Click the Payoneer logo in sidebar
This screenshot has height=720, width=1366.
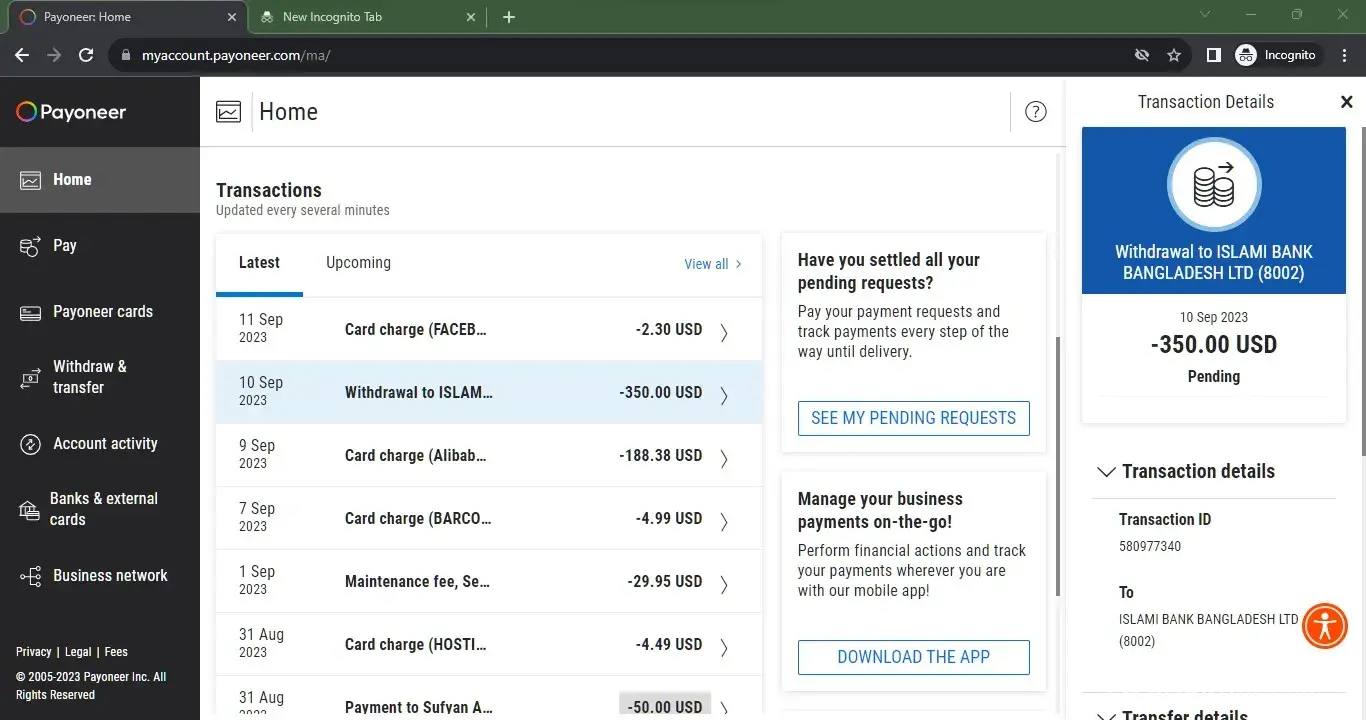point(71,112)
